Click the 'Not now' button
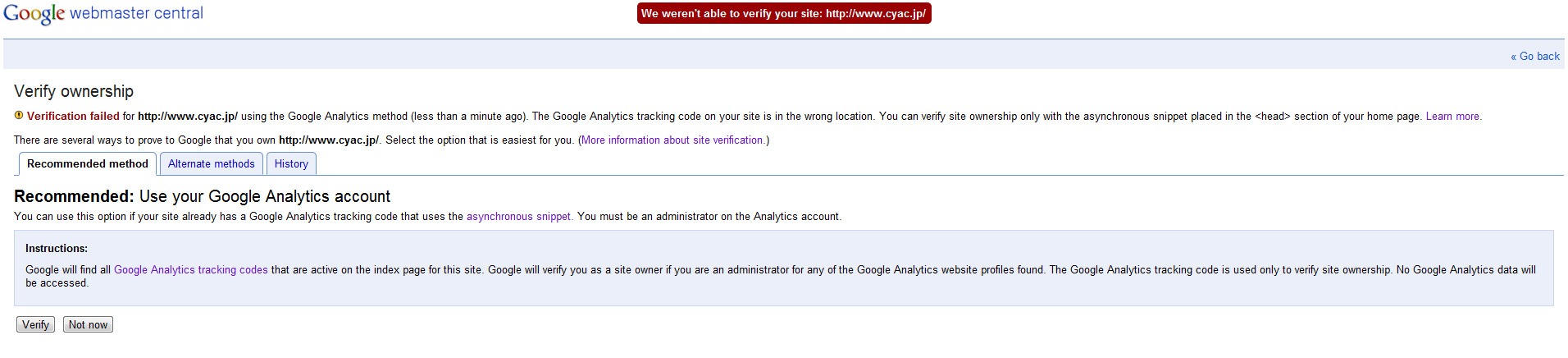The height and width of the screenshot is (358, 1568). 88,325
